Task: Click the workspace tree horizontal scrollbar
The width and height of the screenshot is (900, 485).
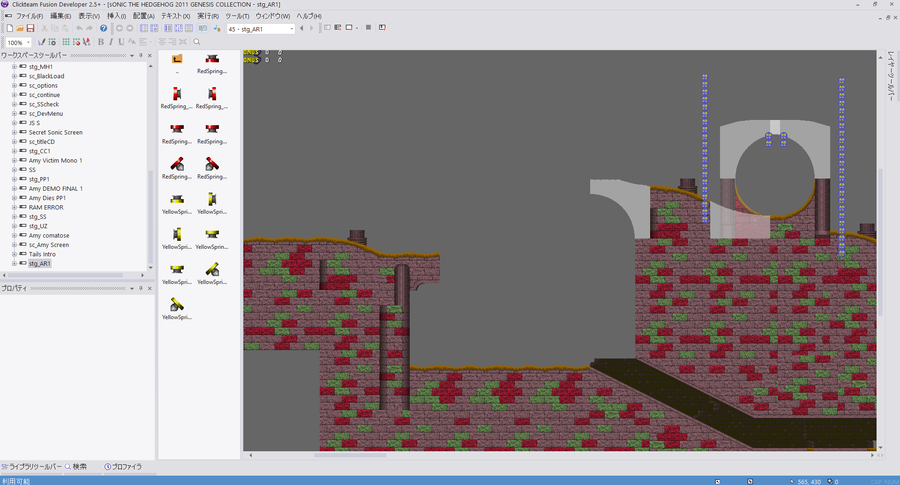Action: [65, 276]
